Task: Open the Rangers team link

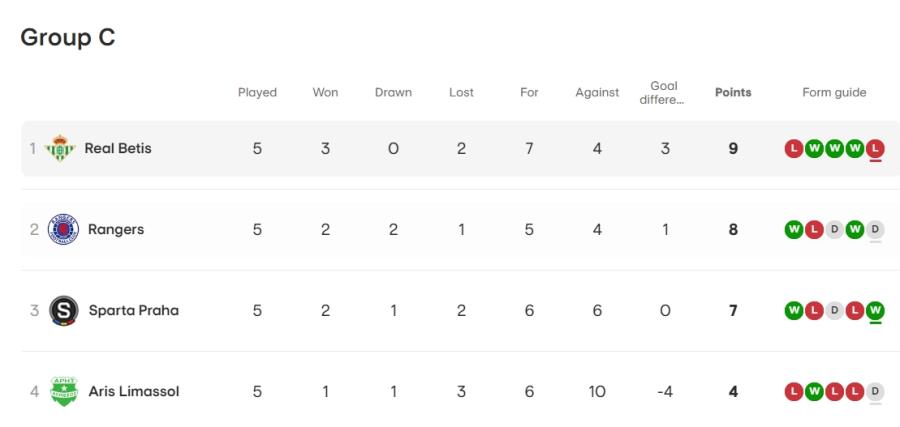Action: click(116, 230)
